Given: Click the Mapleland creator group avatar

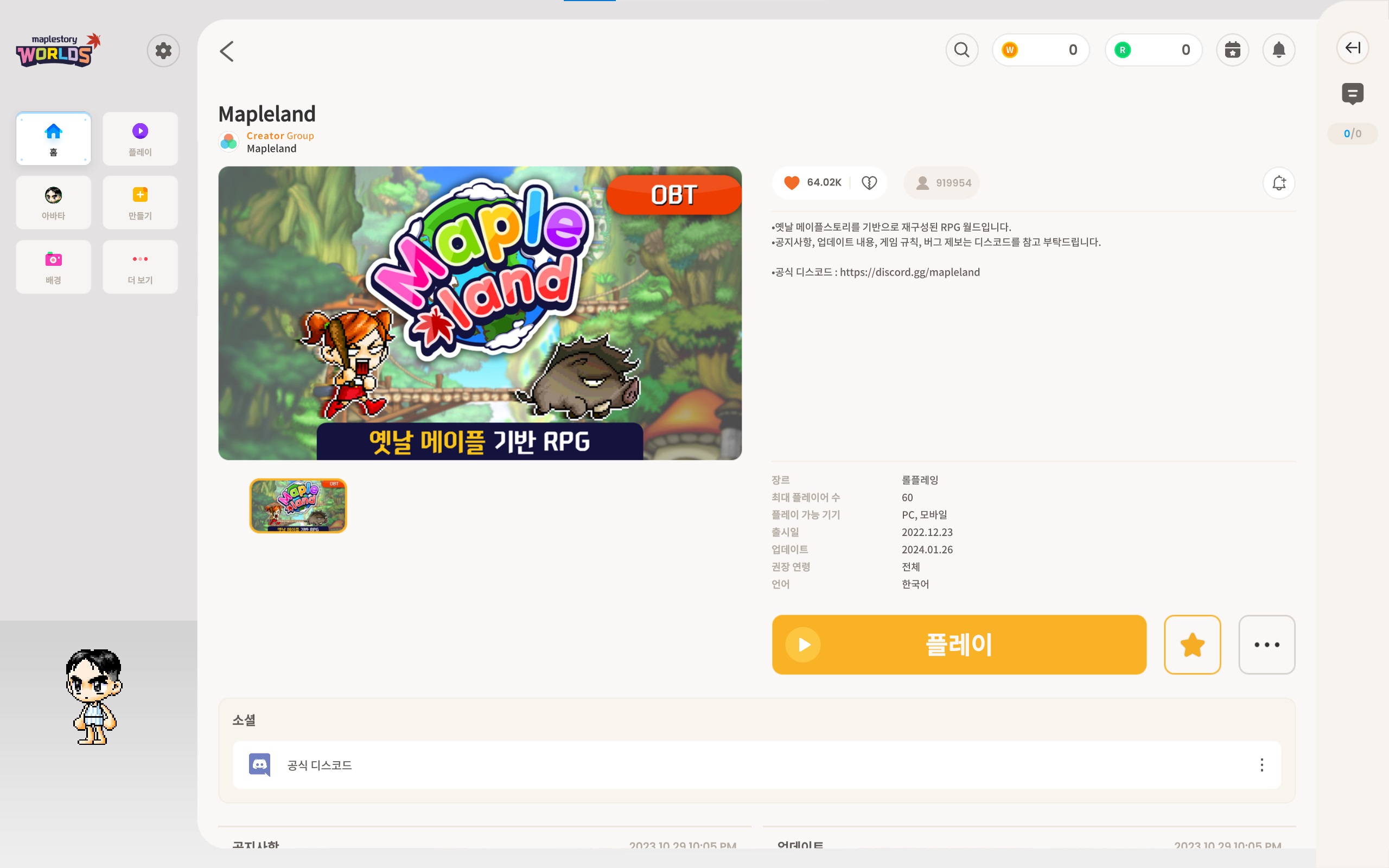Looking at the screenshot, I should (x=228, y=142).
